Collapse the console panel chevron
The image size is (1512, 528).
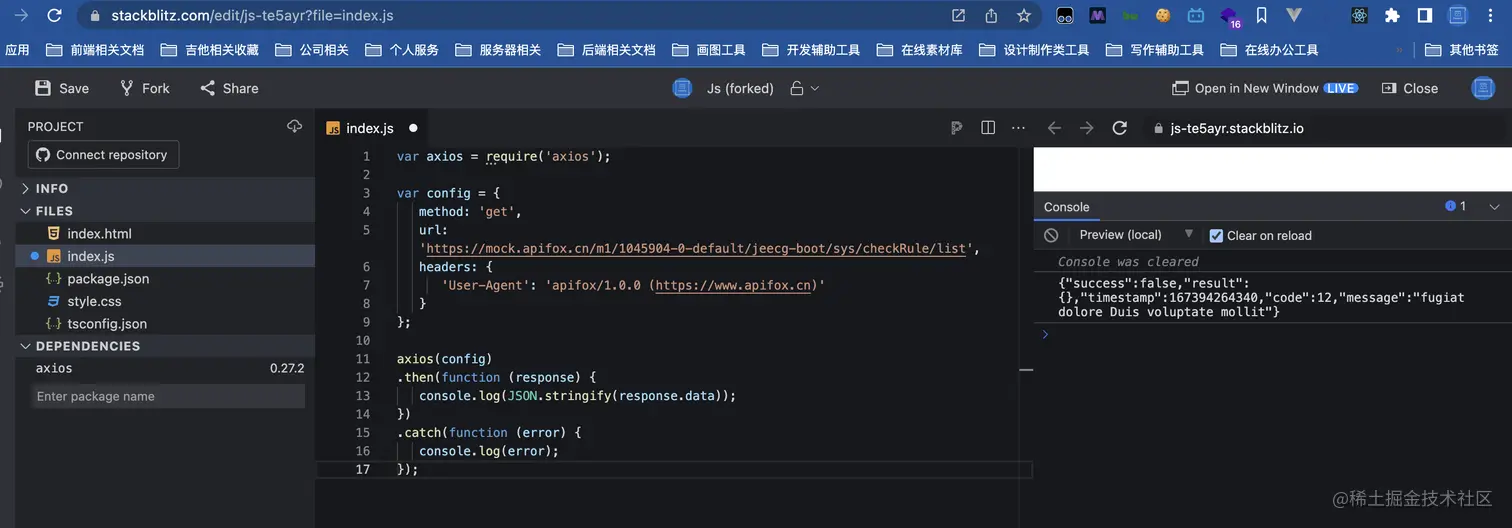click(1494, 207)
